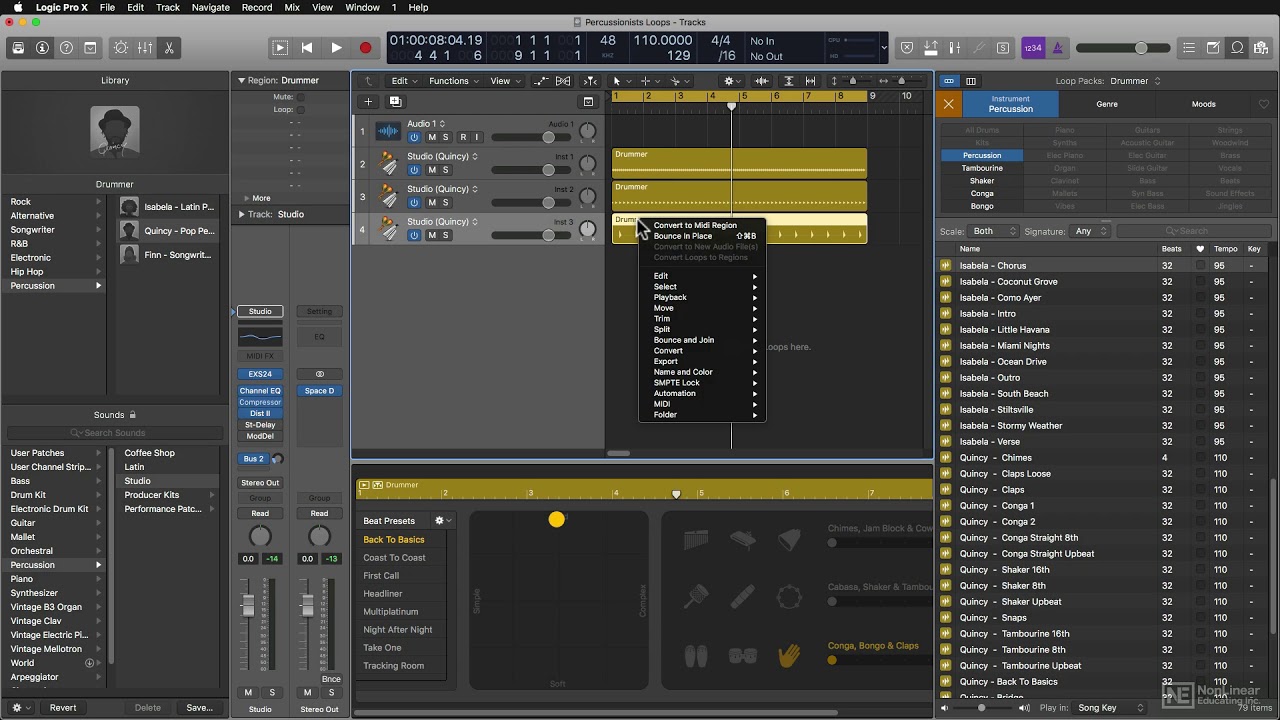Open the Library gear action menu
This screenshot has height=720, width=1280.
(x=19, y=707)
